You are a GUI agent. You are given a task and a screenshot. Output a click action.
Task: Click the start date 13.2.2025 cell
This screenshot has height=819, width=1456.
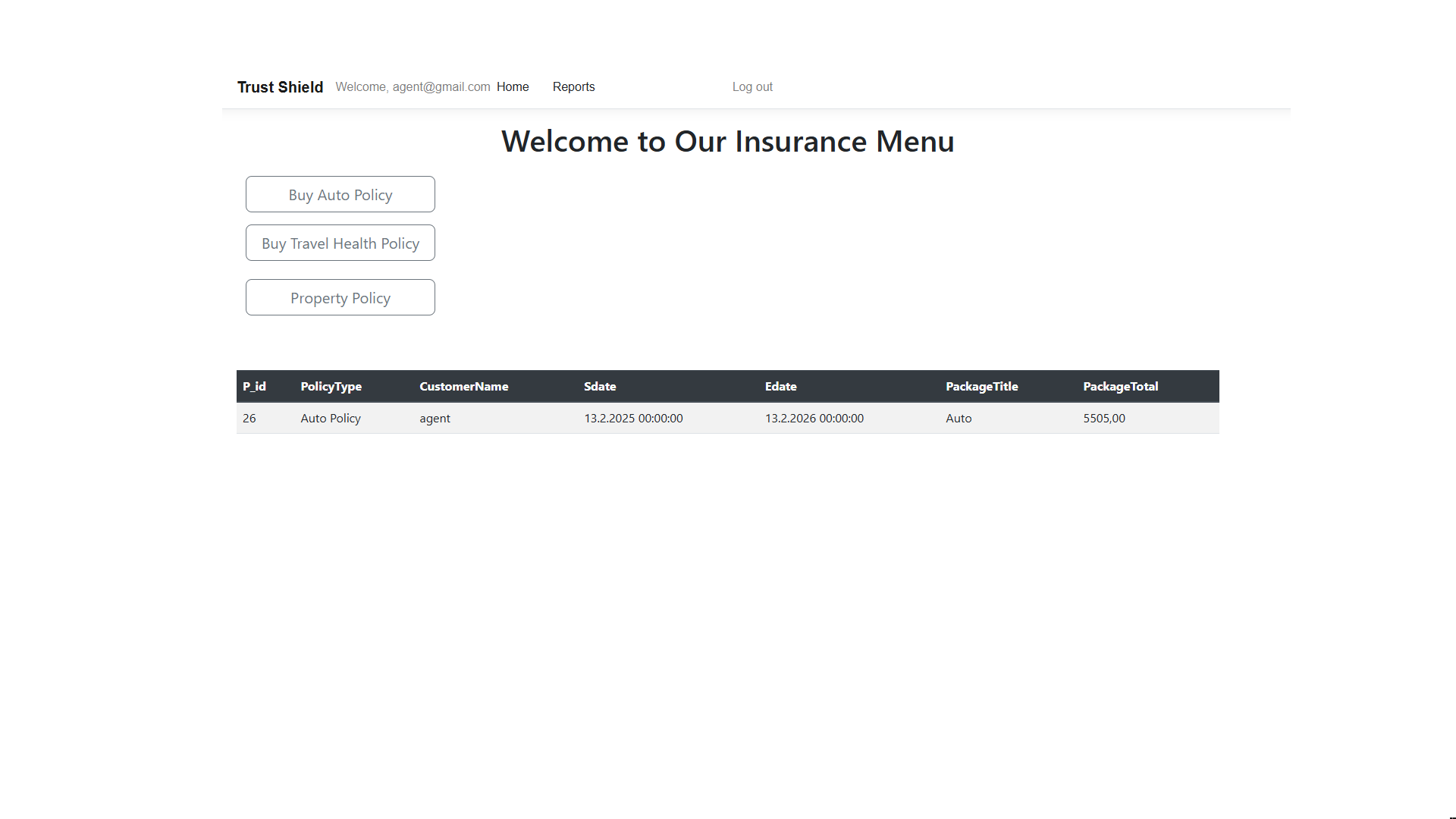coord(633,419)
